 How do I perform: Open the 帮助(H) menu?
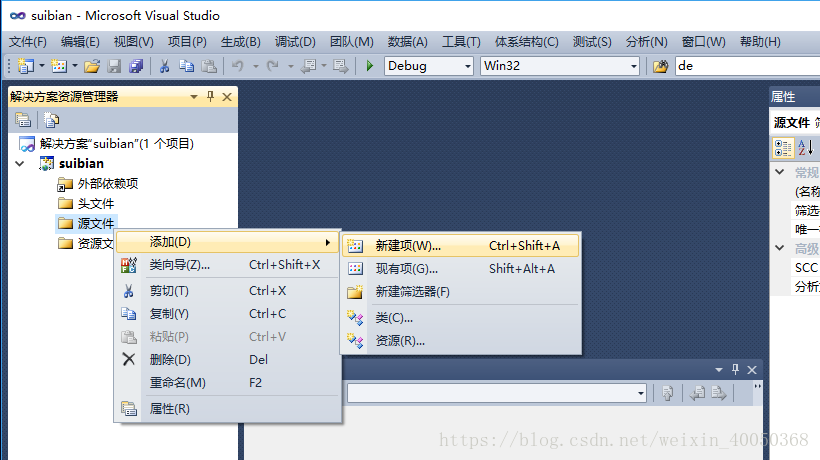(x=760, y=42)
